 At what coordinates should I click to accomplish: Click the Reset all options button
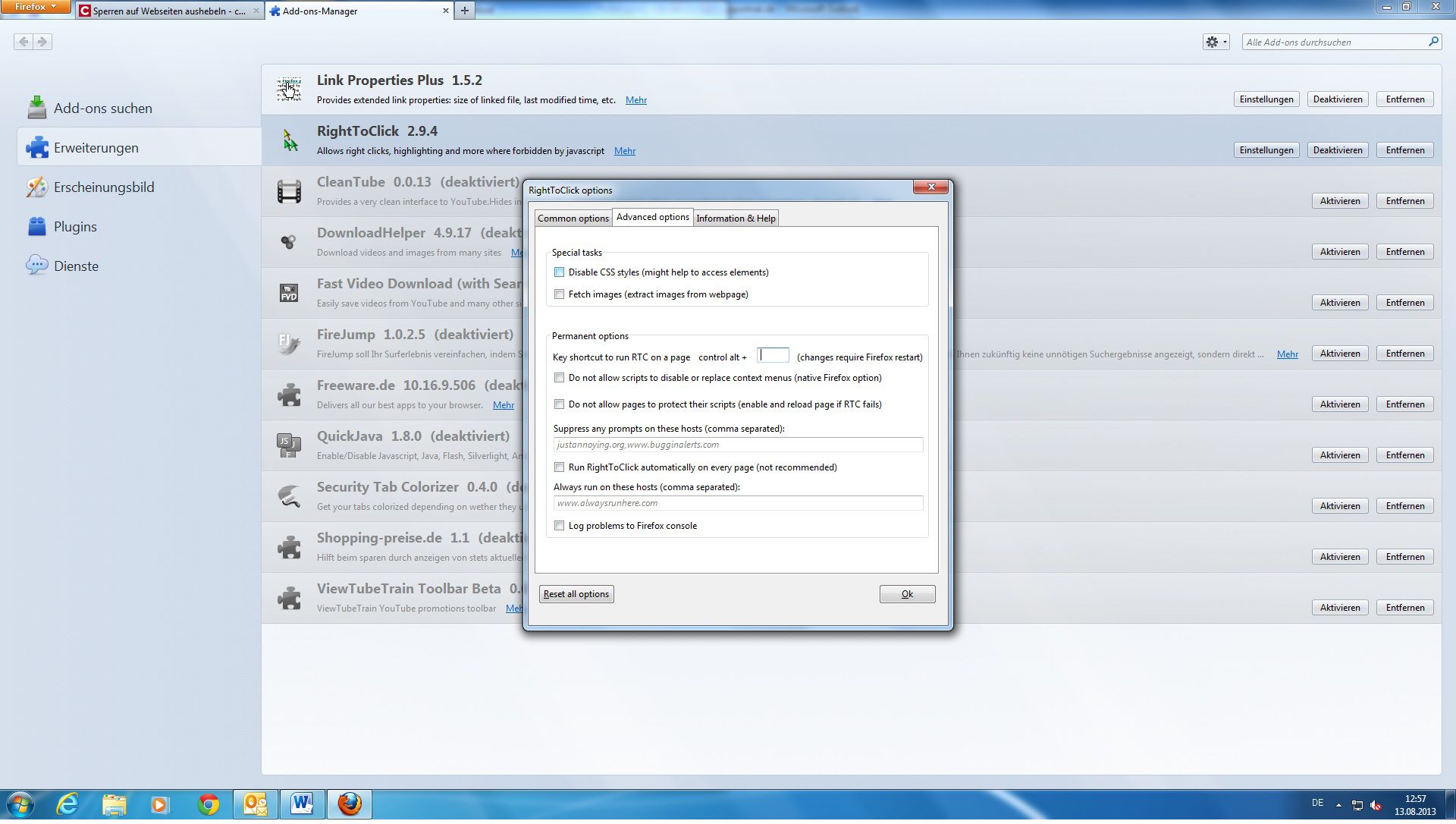(x=576, y=594)
